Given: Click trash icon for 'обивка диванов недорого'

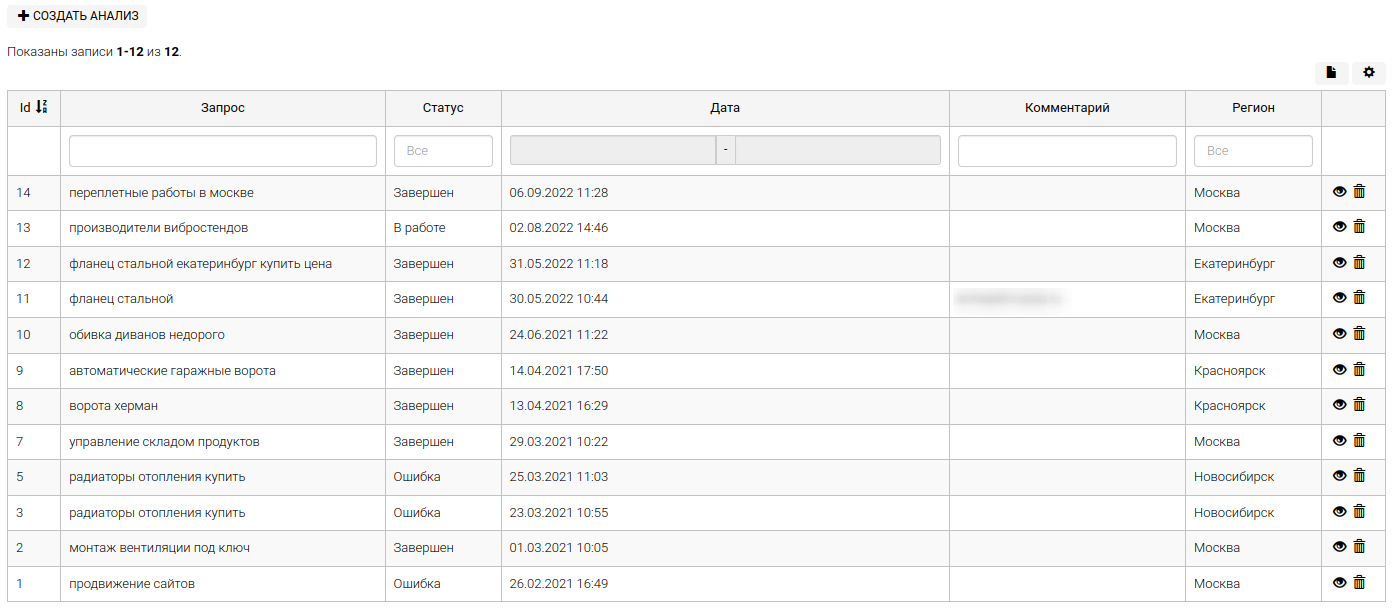Looking at the screenshot, I should [x=1359, y=334].
